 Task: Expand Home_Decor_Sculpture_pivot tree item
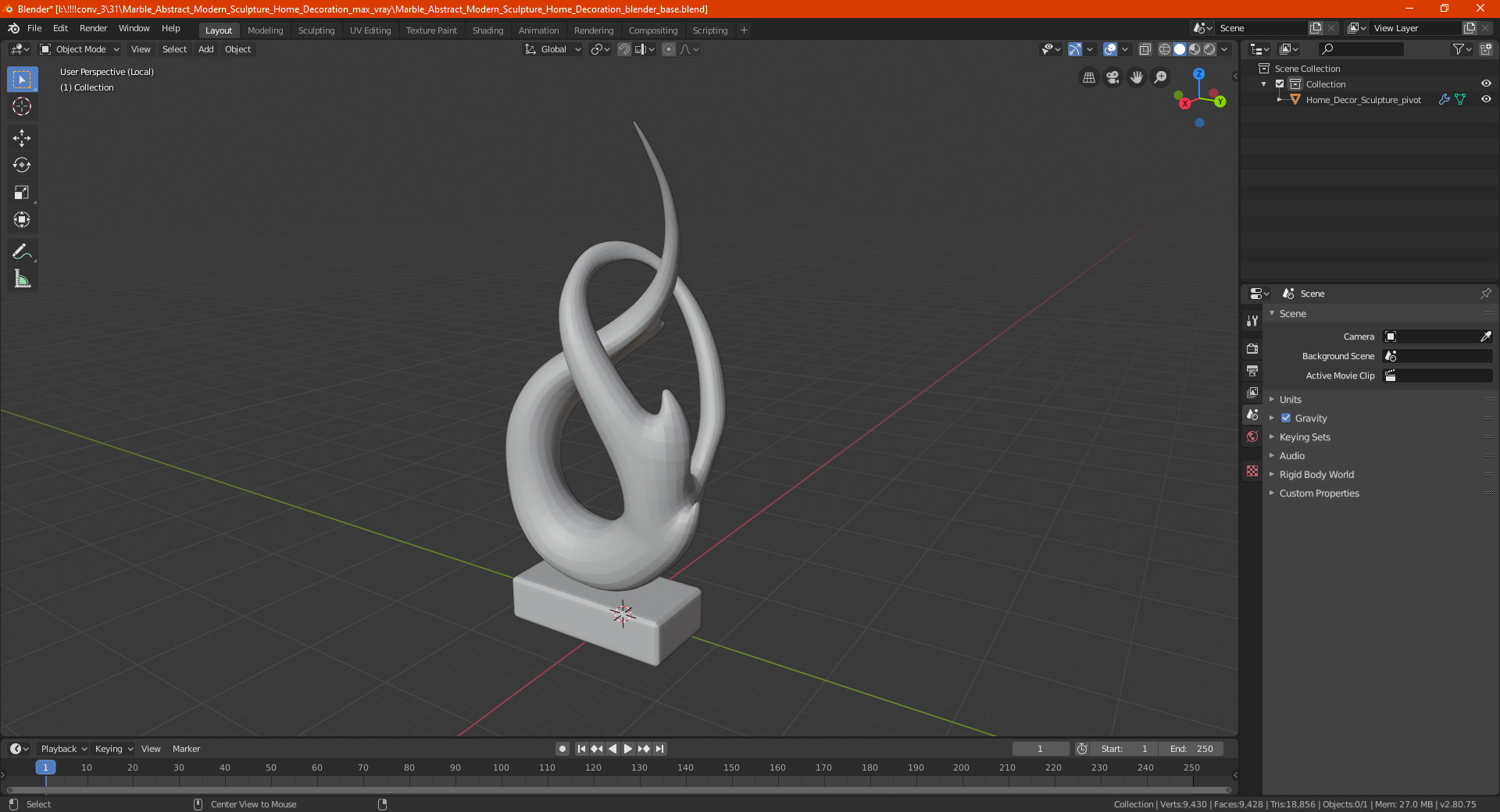(1280, 99)
